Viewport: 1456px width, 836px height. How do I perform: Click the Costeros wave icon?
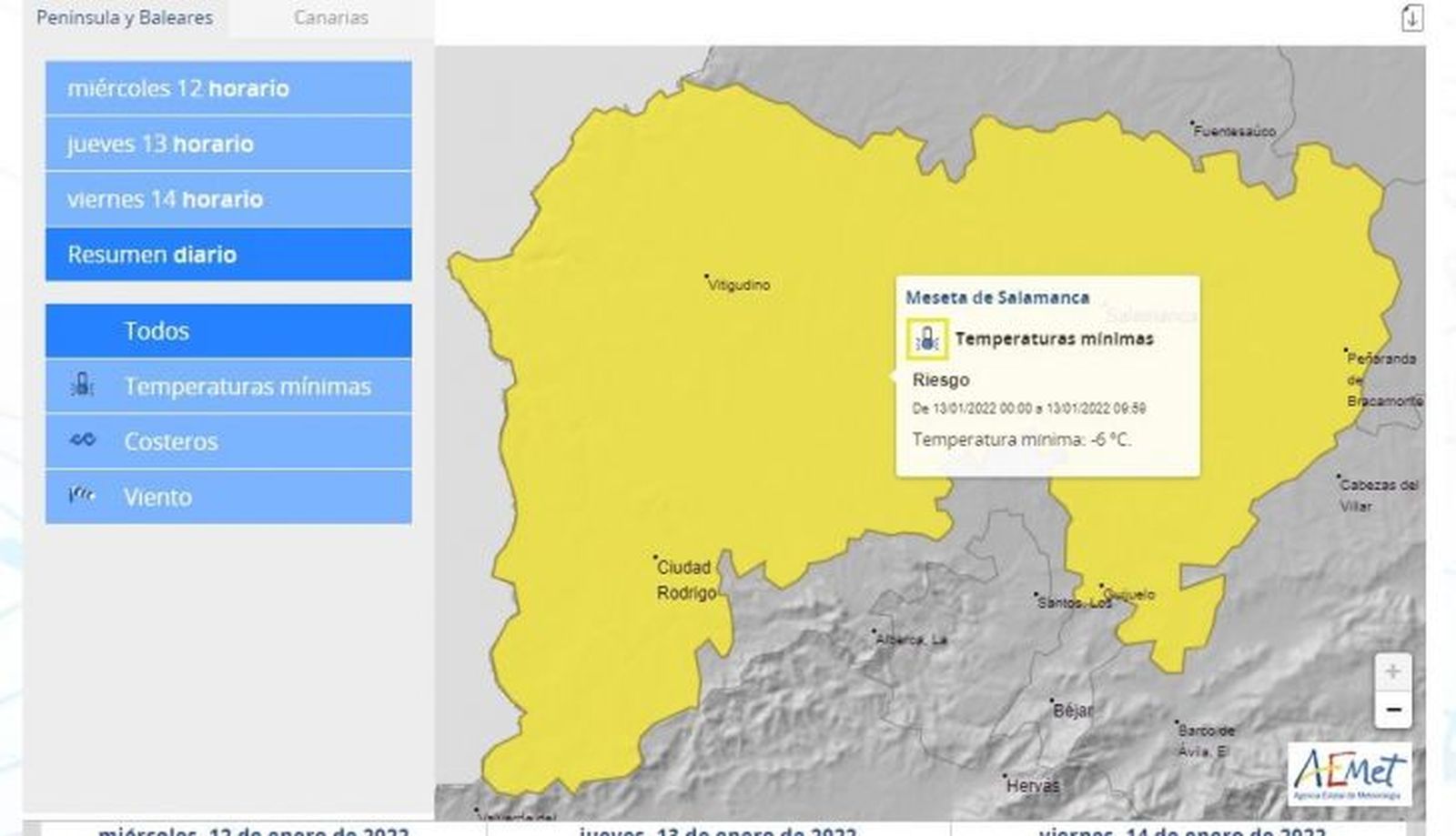(x=82, y=440)
